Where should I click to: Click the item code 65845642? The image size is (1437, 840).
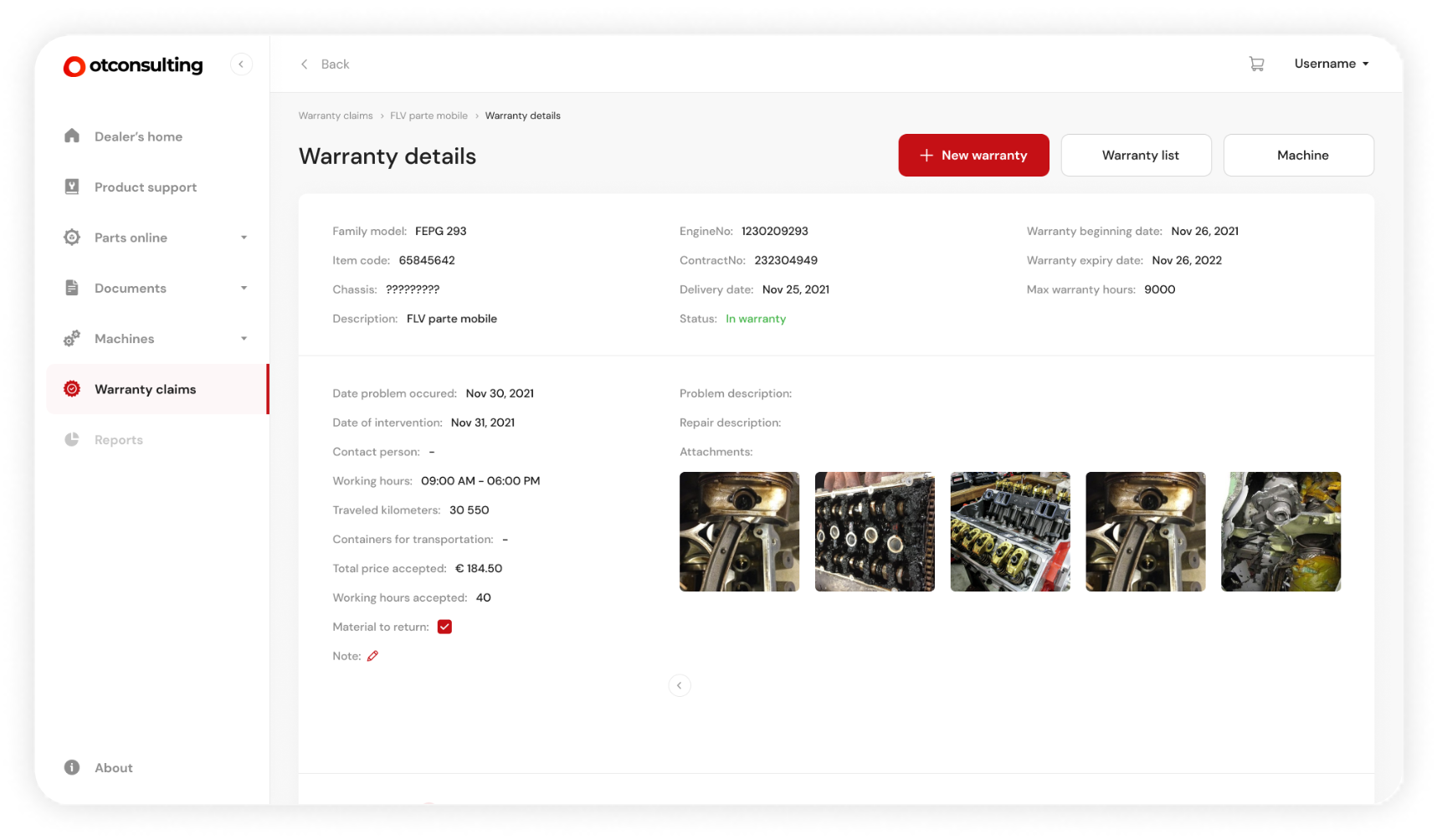coord(427,260)
